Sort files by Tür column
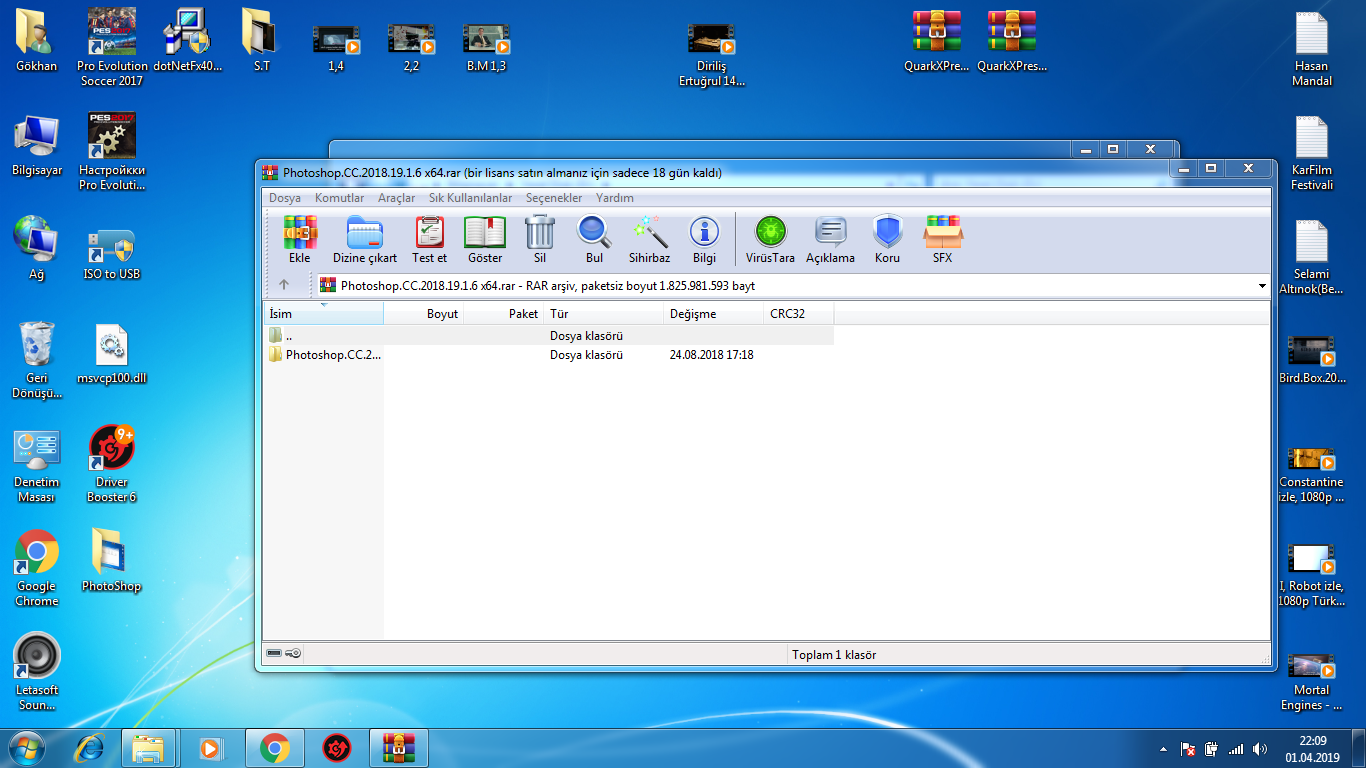The width and height of the screenshot is (1366, 768). point(604,314)
